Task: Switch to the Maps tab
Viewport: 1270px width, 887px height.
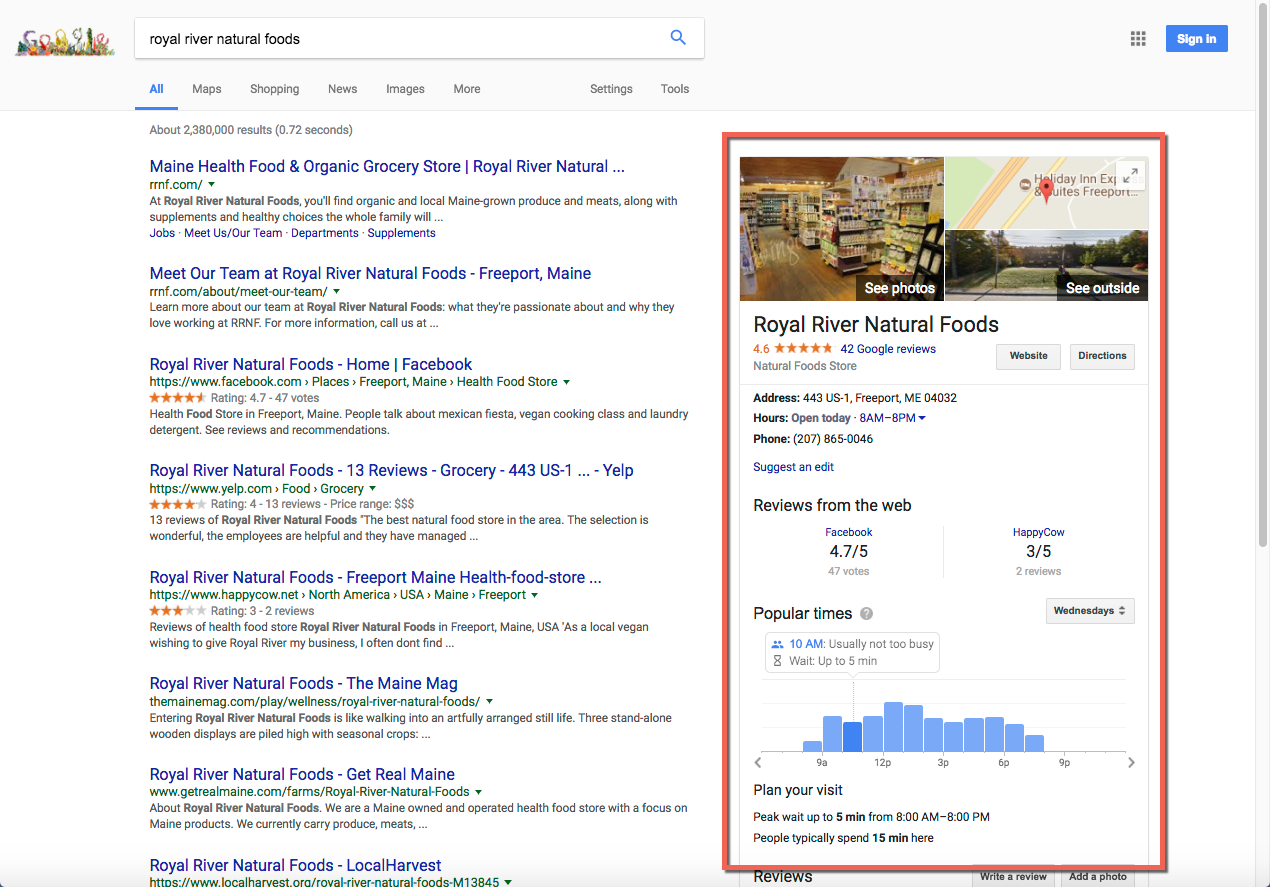Action: [207, 89]
